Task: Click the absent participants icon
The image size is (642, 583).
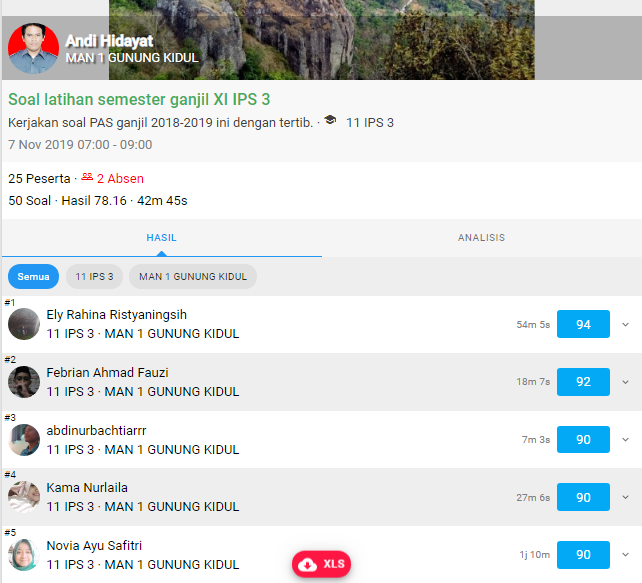Action: click(87, 177)
